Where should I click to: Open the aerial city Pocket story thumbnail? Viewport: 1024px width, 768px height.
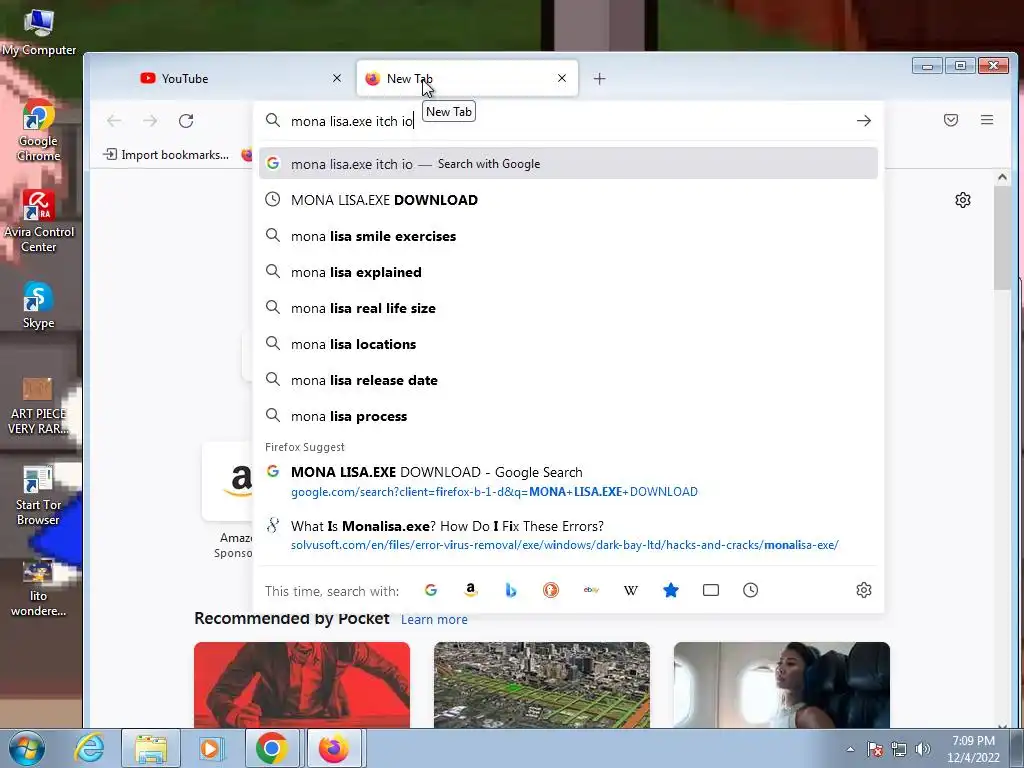click(x=541, y=684)
